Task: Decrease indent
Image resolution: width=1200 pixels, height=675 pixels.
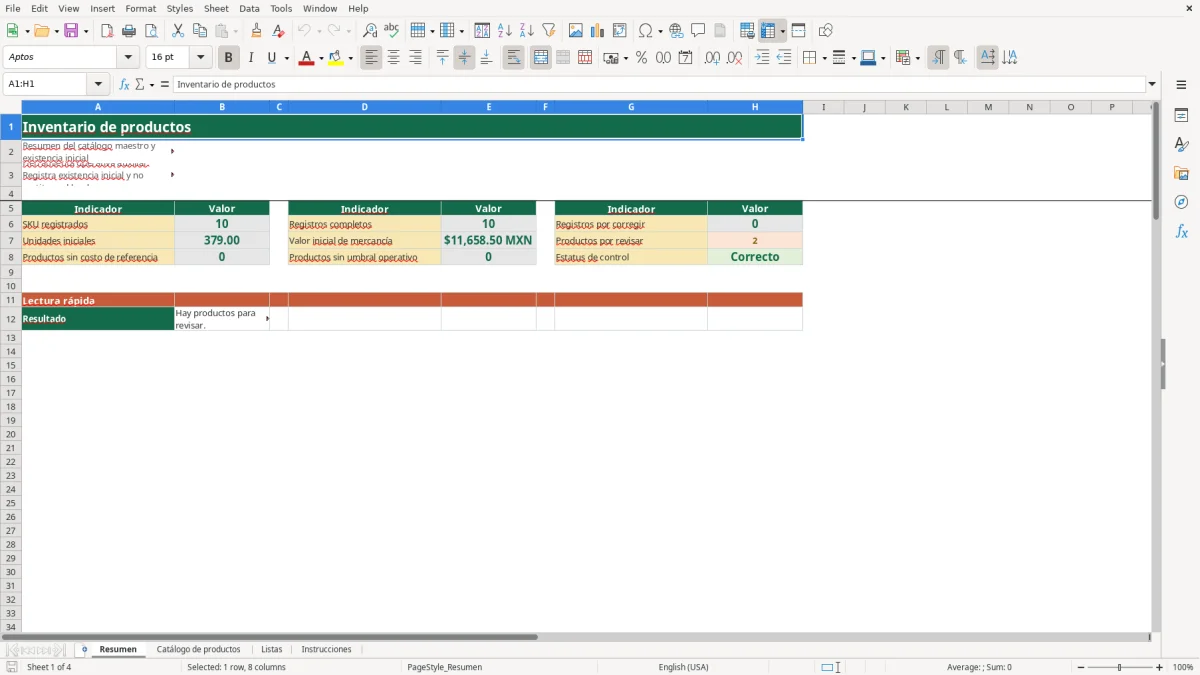Action: tap(784, 58)
